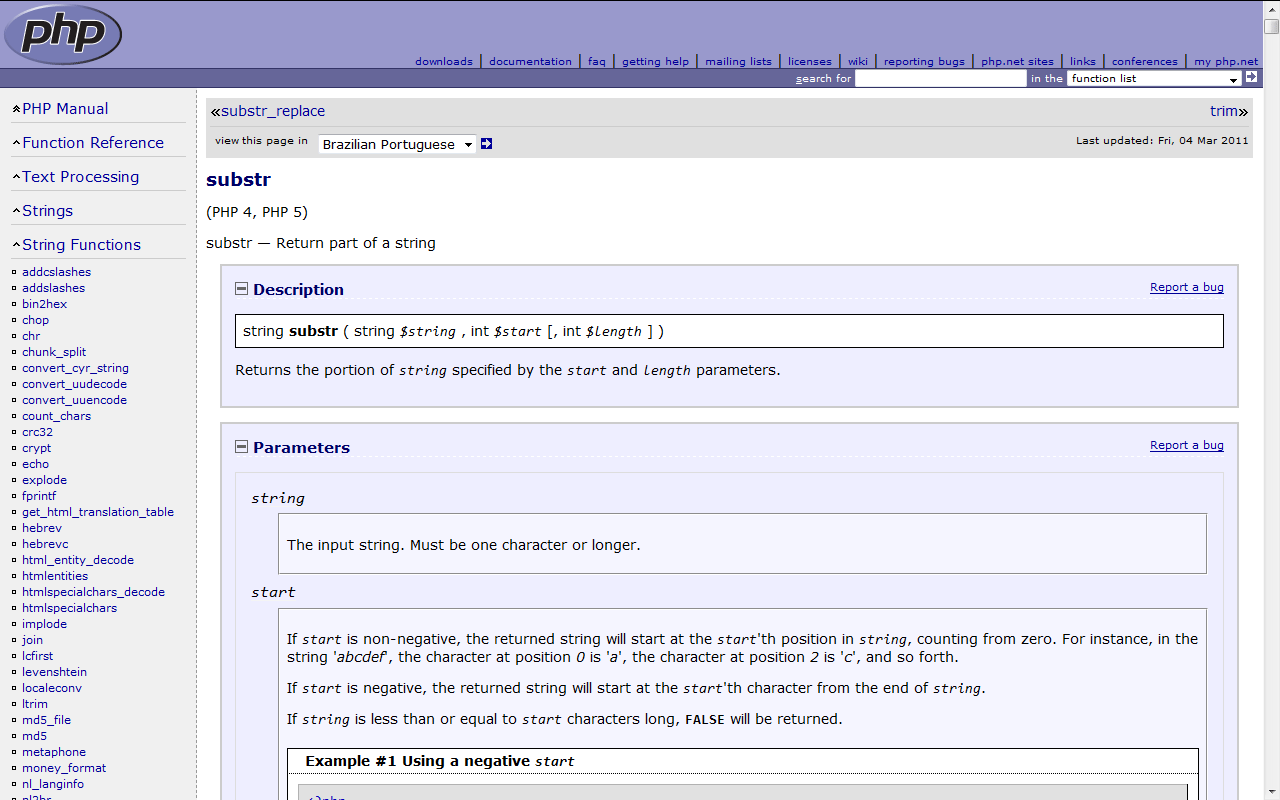Open chunk_split function link
The width and height of the screenshot is (1280, 800).
(54, 352)
